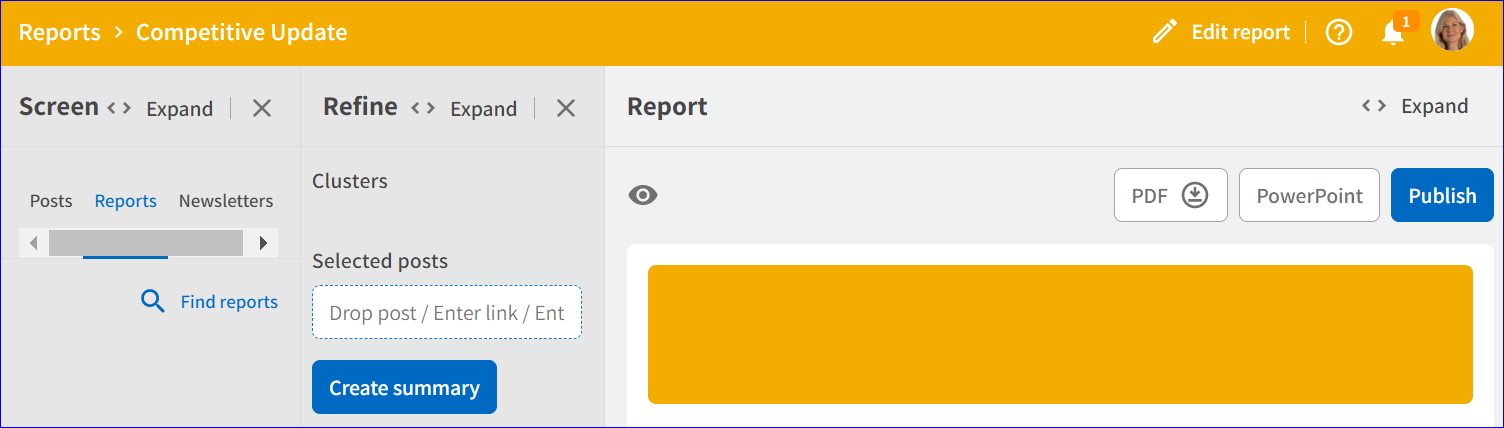Click the download icon on PDF button
Viewport: 1504px width, 428px height.
tap(1195, 195)
